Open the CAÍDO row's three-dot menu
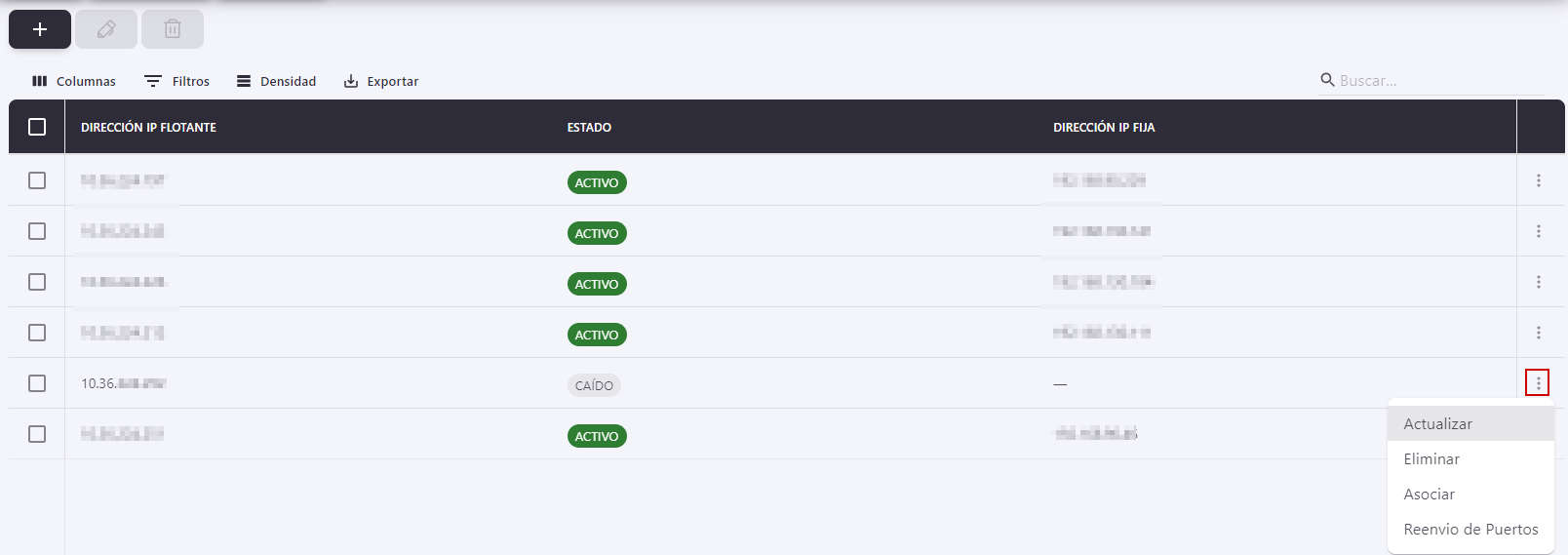 [1538, 383]
